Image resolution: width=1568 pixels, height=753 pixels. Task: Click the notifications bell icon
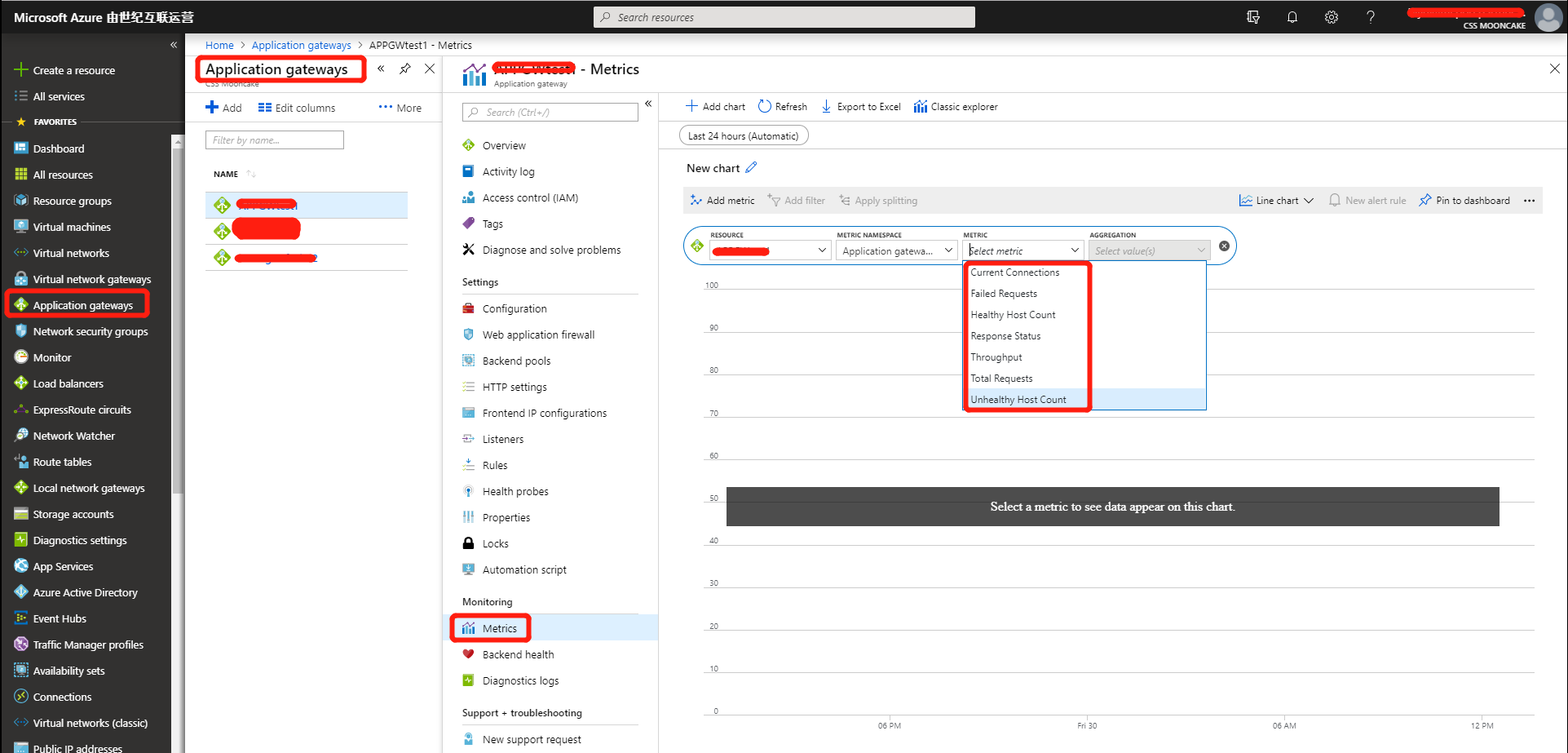[1292, 17]
